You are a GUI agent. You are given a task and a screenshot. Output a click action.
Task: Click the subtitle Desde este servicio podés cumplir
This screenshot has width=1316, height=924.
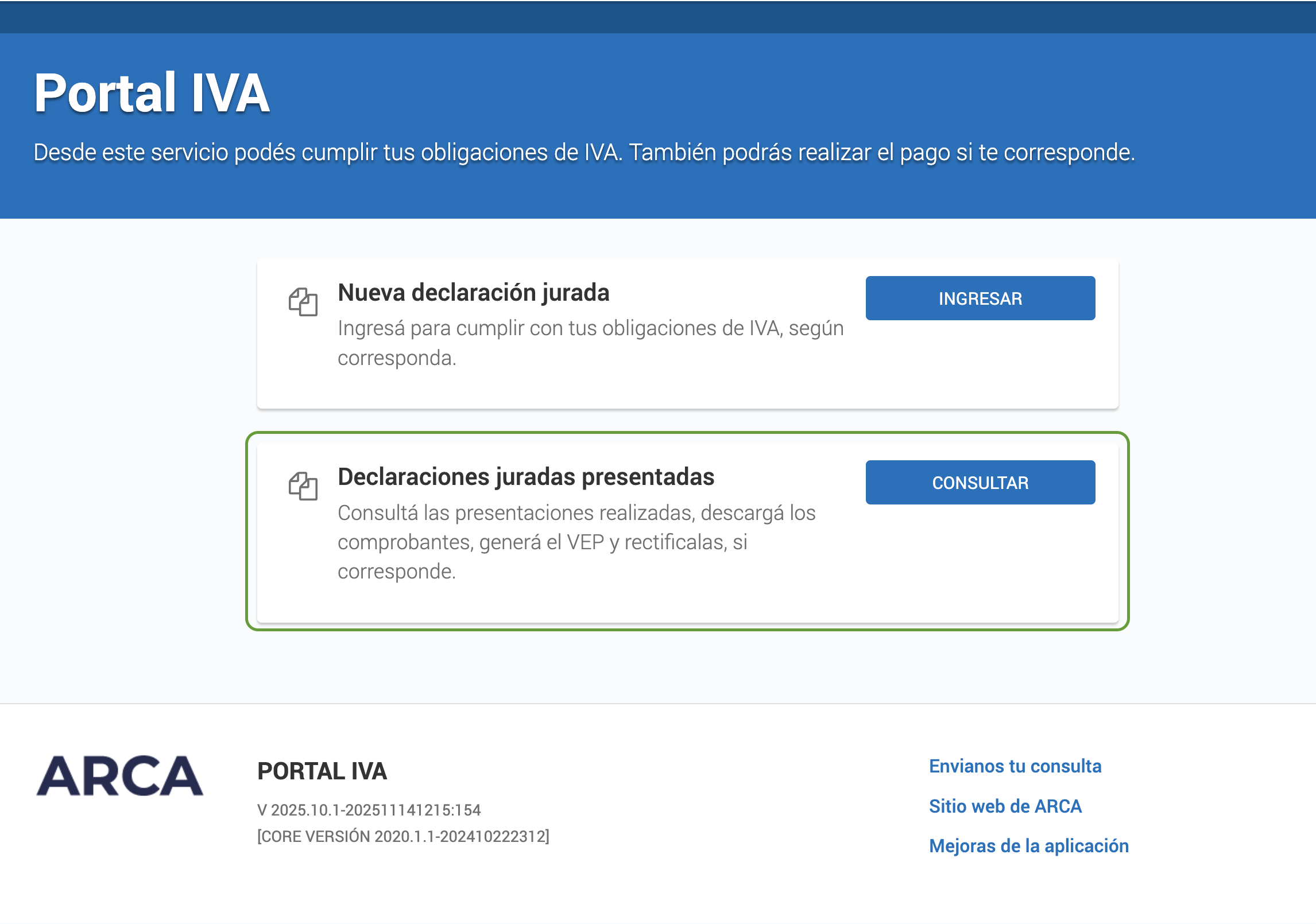[585, 153]
